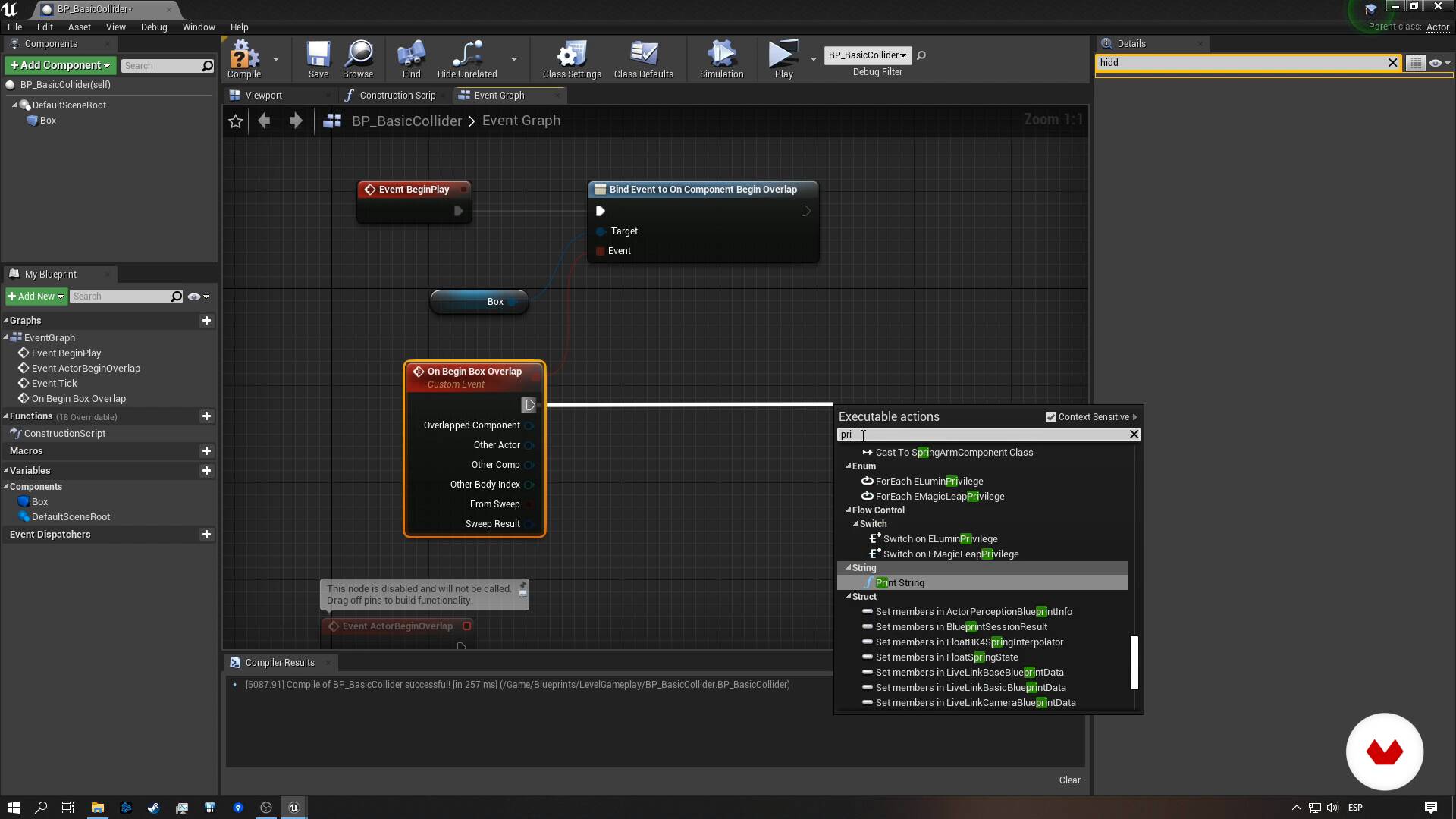Screen dimensions: 1456x819
Task: Open the Asset menu
Action: (x=79, y=27)
